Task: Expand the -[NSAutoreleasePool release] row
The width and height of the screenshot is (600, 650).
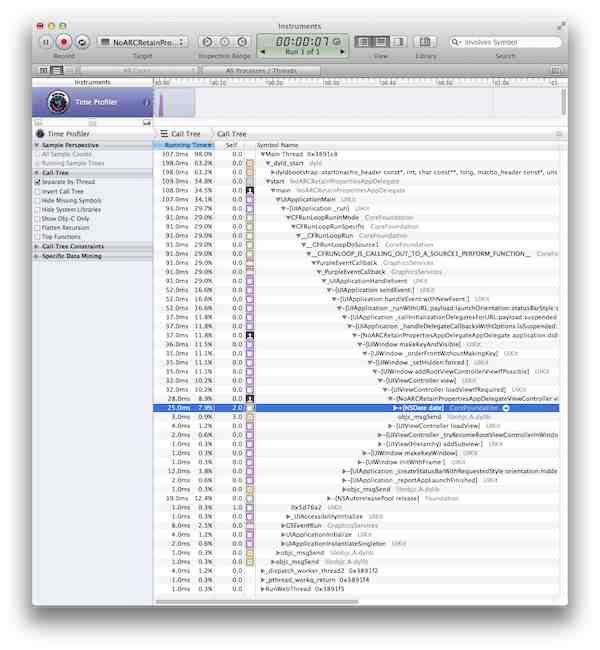Action: (x=329, y=498)
